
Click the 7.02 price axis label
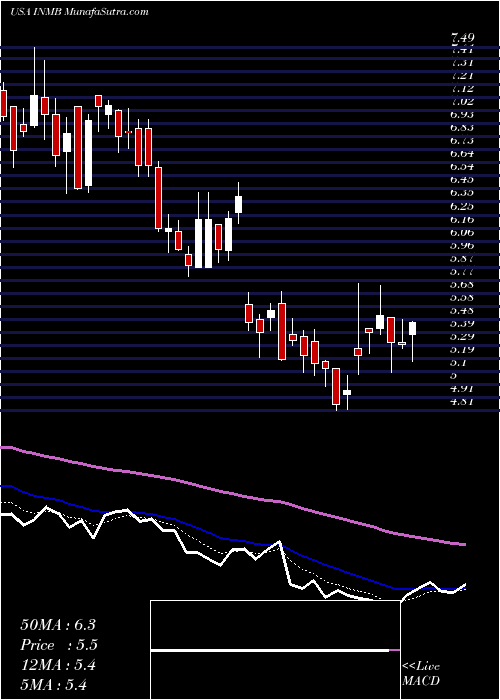[462, 101]
